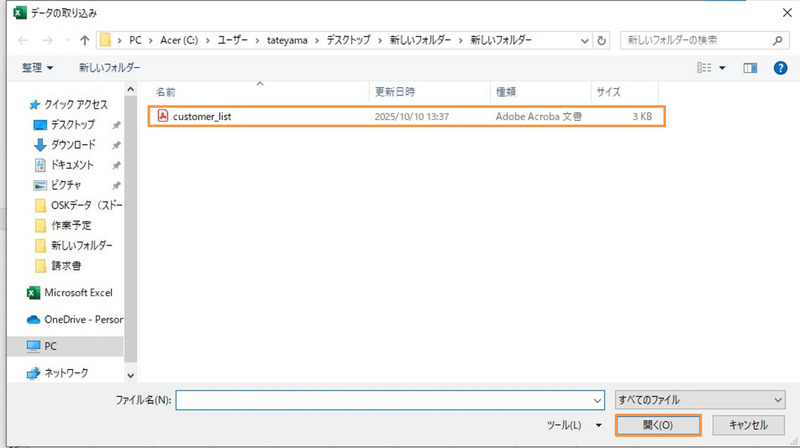Click pin icon beside デスクトップ

(x=116, y=125)
